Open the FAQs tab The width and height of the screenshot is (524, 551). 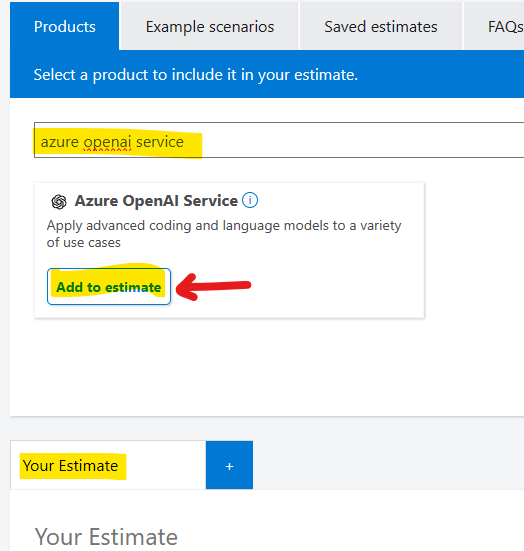click(505, 26)
